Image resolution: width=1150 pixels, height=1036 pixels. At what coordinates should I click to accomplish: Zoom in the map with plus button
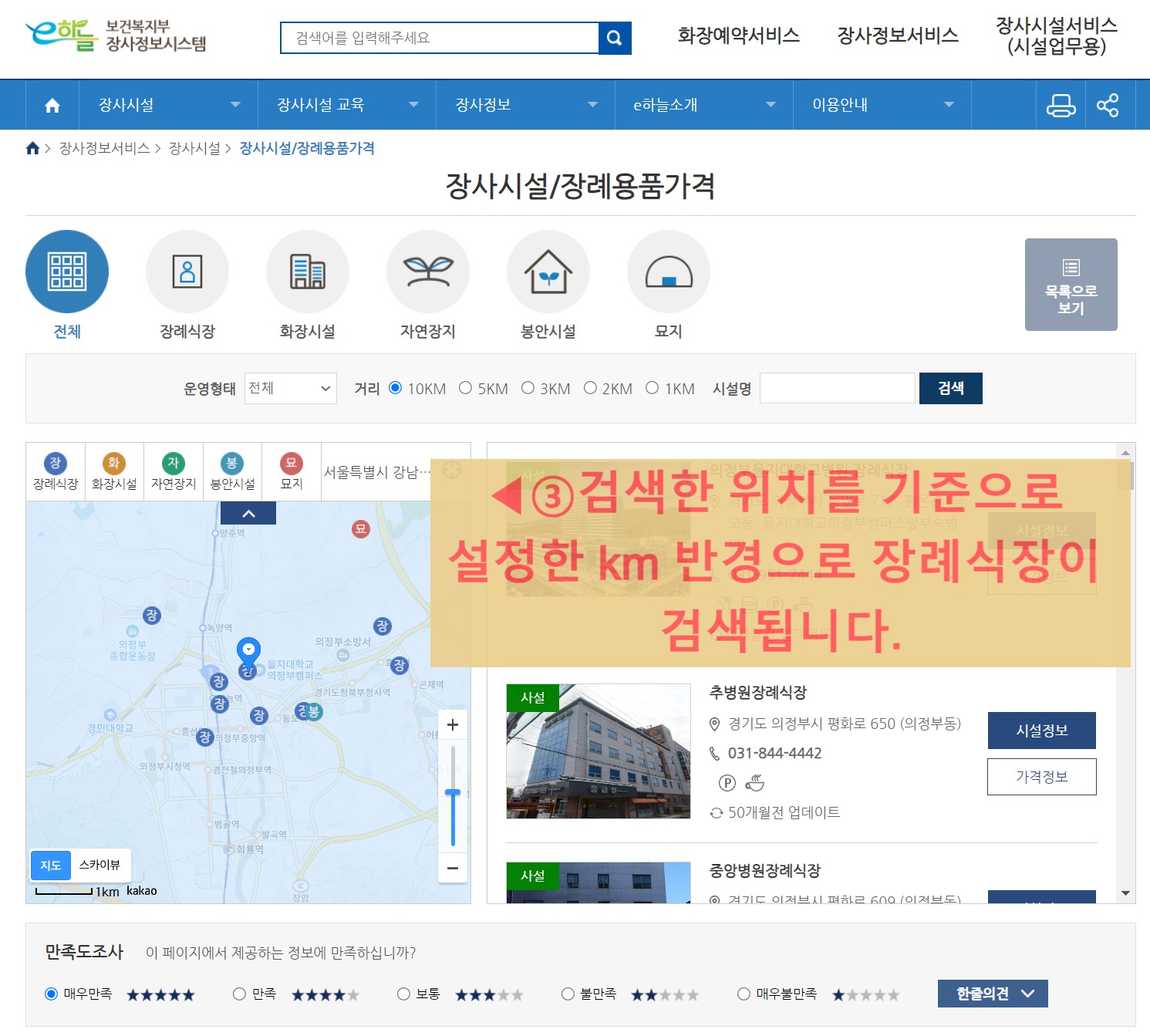click(453, 724)
